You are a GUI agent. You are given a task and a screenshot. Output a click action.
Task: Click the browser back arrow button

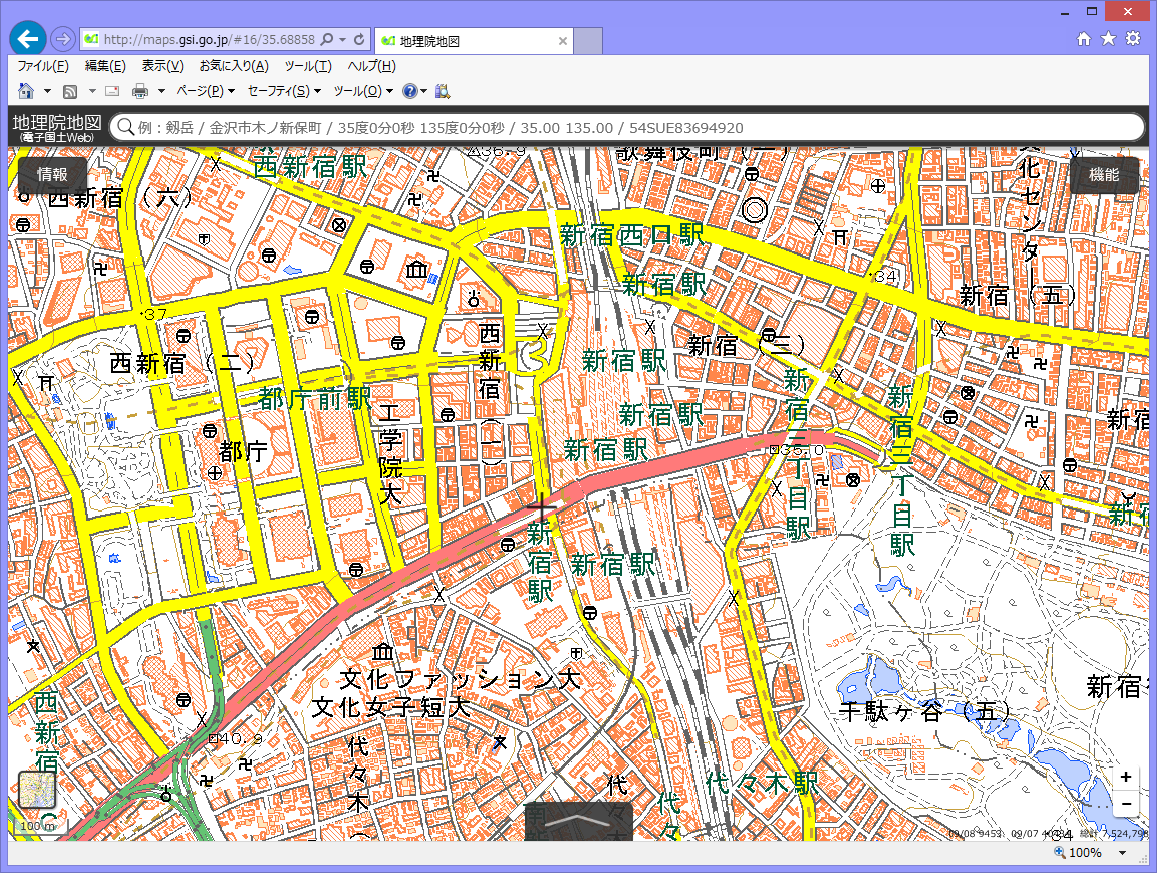click(27, 39)
